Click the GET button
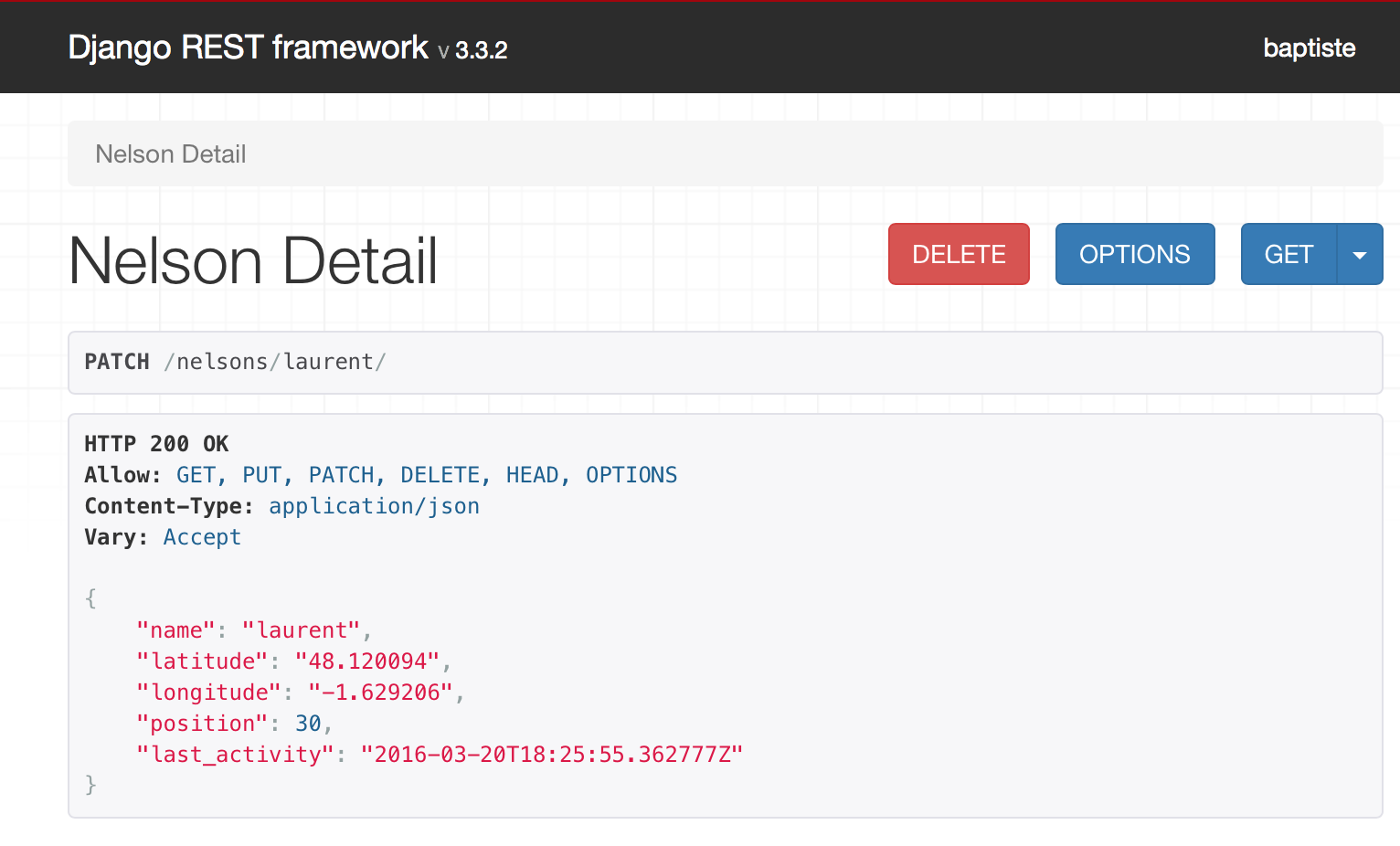 (x=1289, y=254)
